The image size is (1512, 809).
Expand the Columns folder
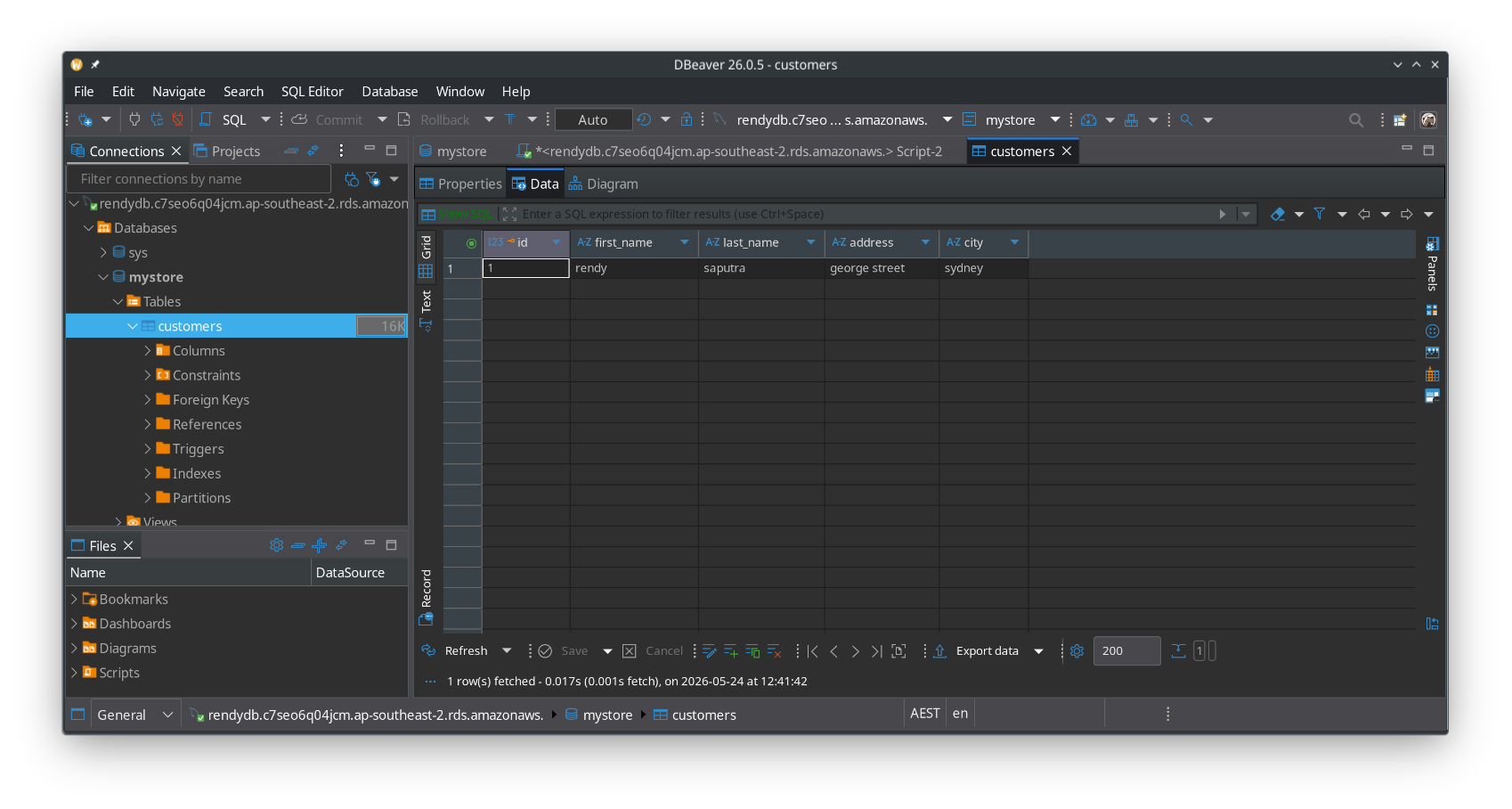click(x=148, y=351)
